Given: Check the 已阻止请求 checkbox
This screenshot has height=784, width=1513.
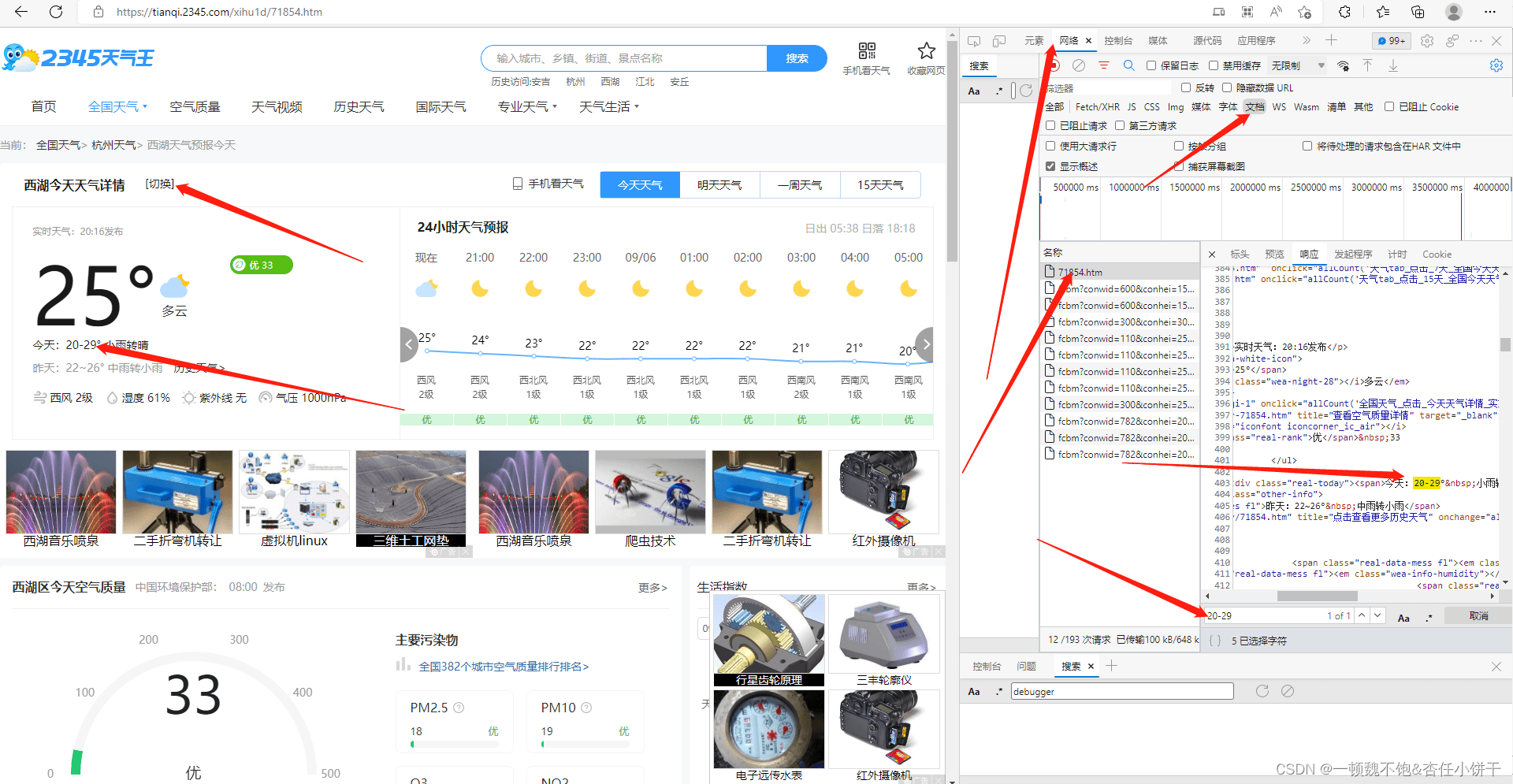Looking at the screenshot, I should coord(1050,125).
